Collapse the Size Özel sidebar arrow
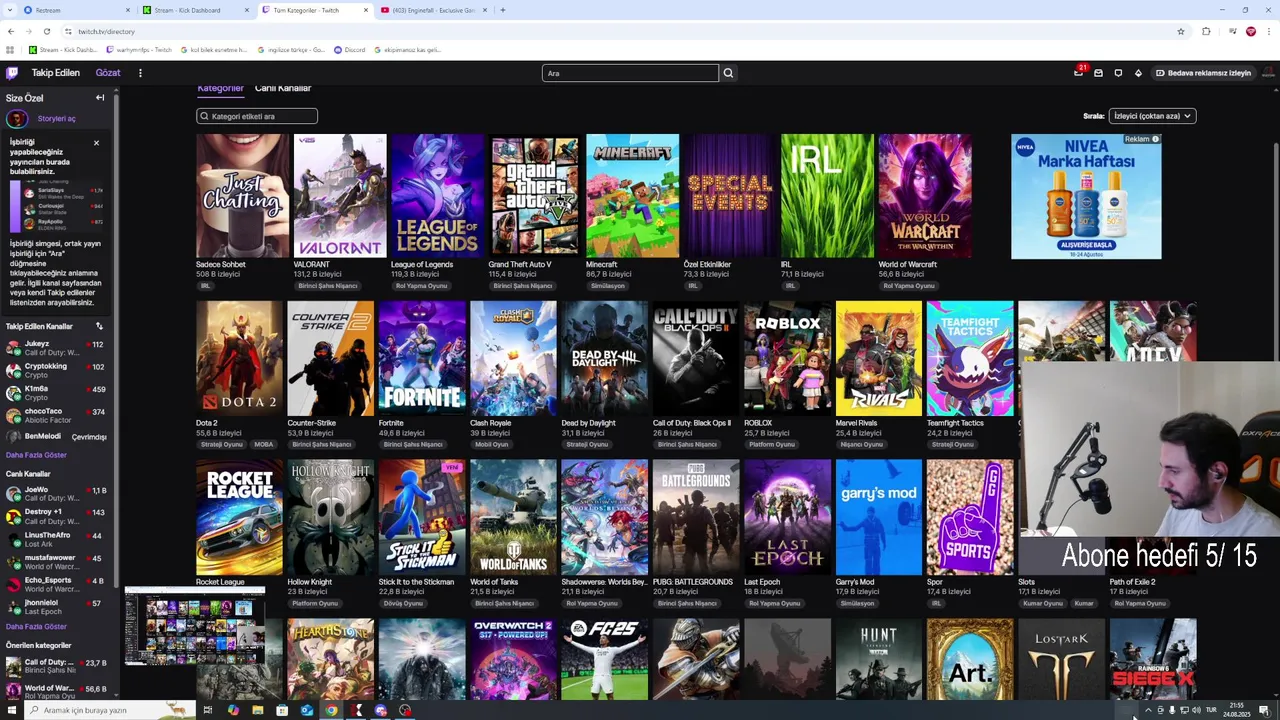Screen dimensions: 1280x720 click(x=100, y=98)
